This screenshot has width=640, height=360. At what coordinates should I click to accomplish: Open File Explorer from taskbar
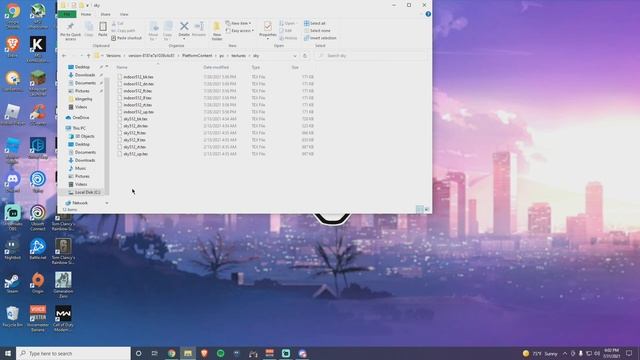188,353
